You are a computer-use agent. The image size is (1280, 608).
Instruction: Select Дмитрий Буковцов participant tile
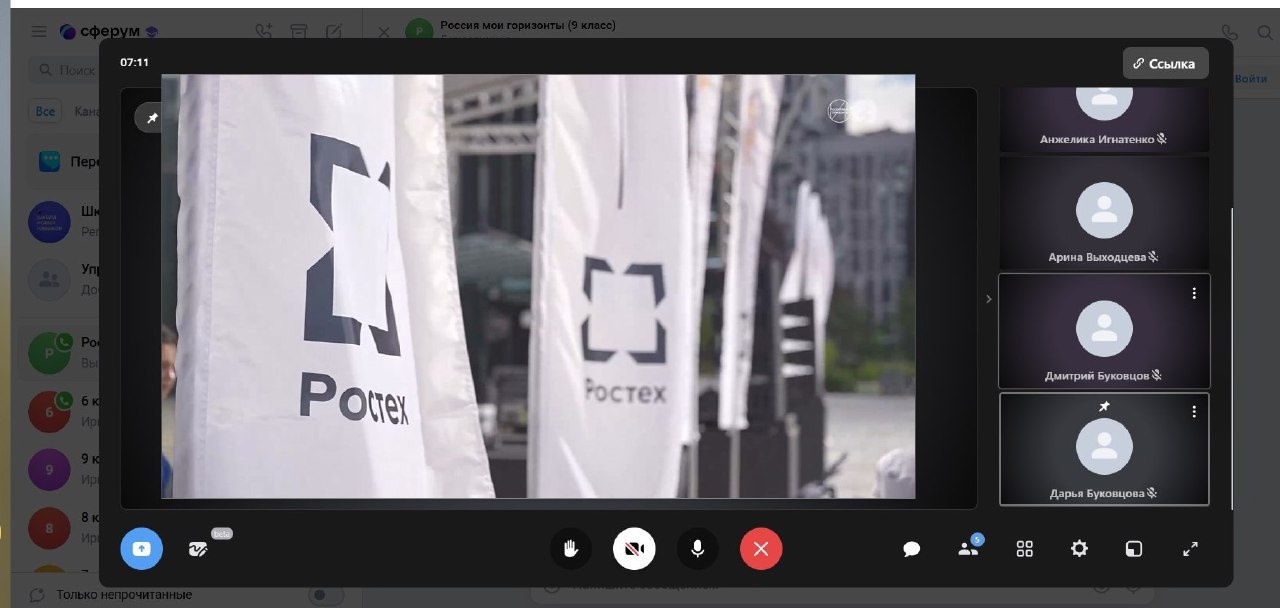(1104, 331)
